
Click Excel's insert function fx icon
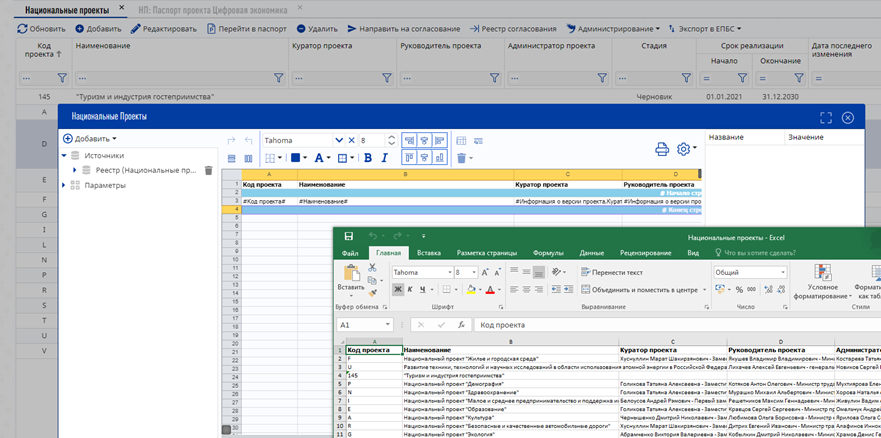(460, 325)
